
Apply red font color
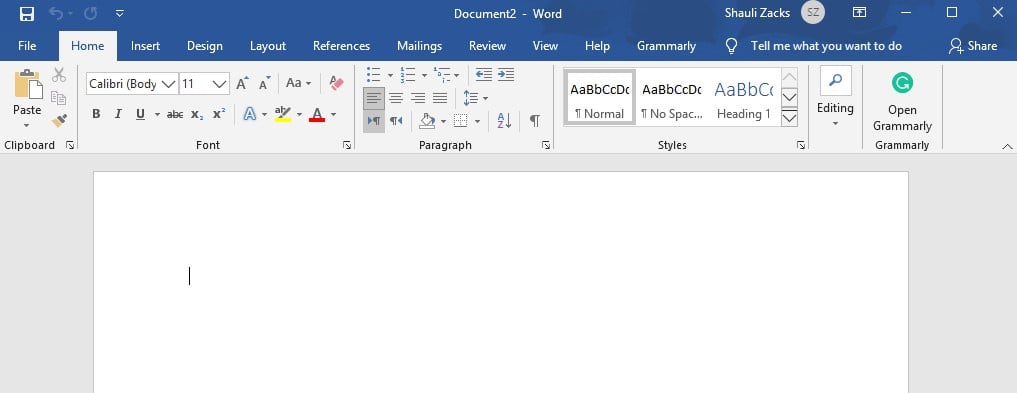tap(317, 114)
